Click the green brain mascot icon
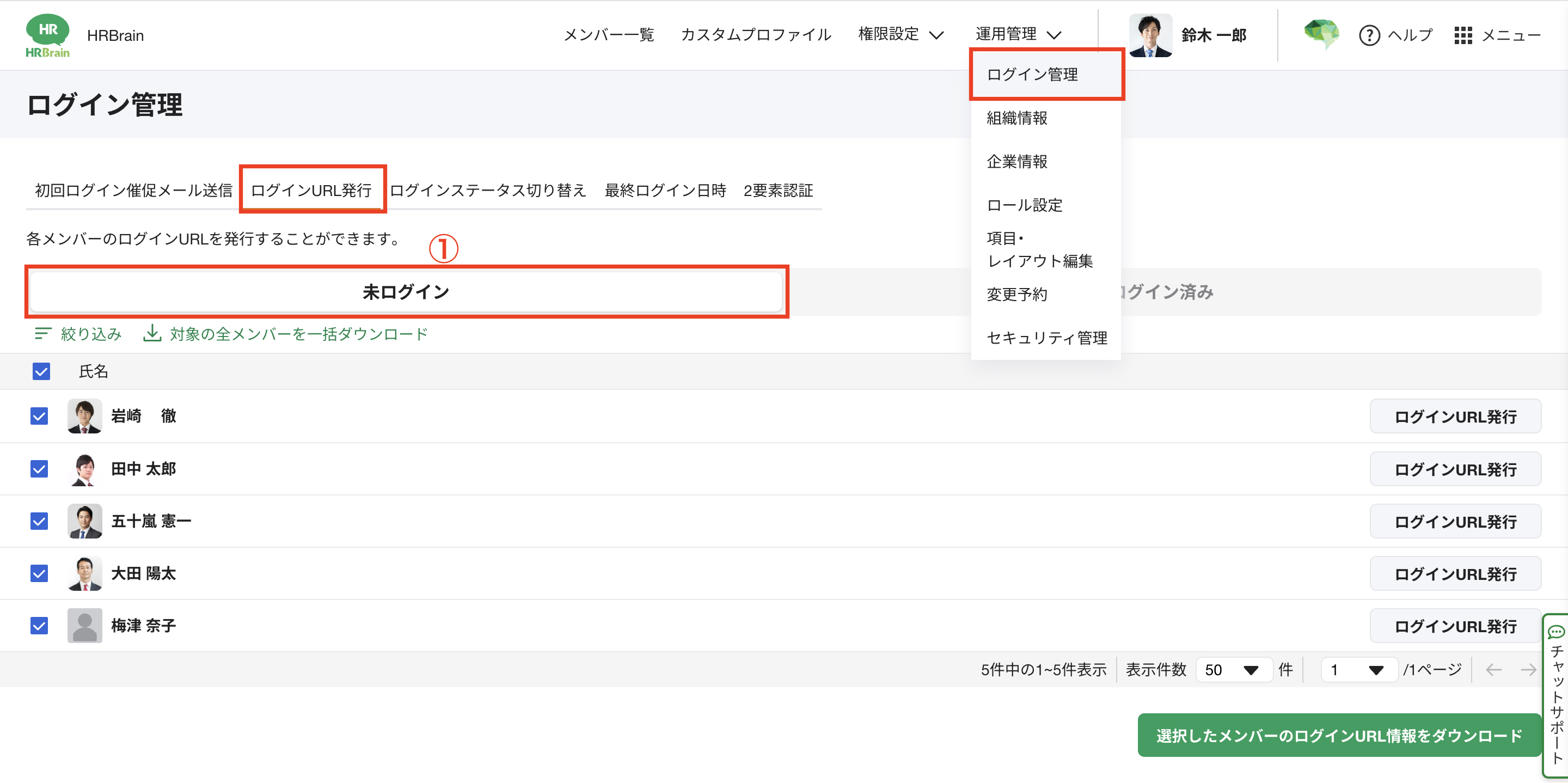 point(1321,34)
